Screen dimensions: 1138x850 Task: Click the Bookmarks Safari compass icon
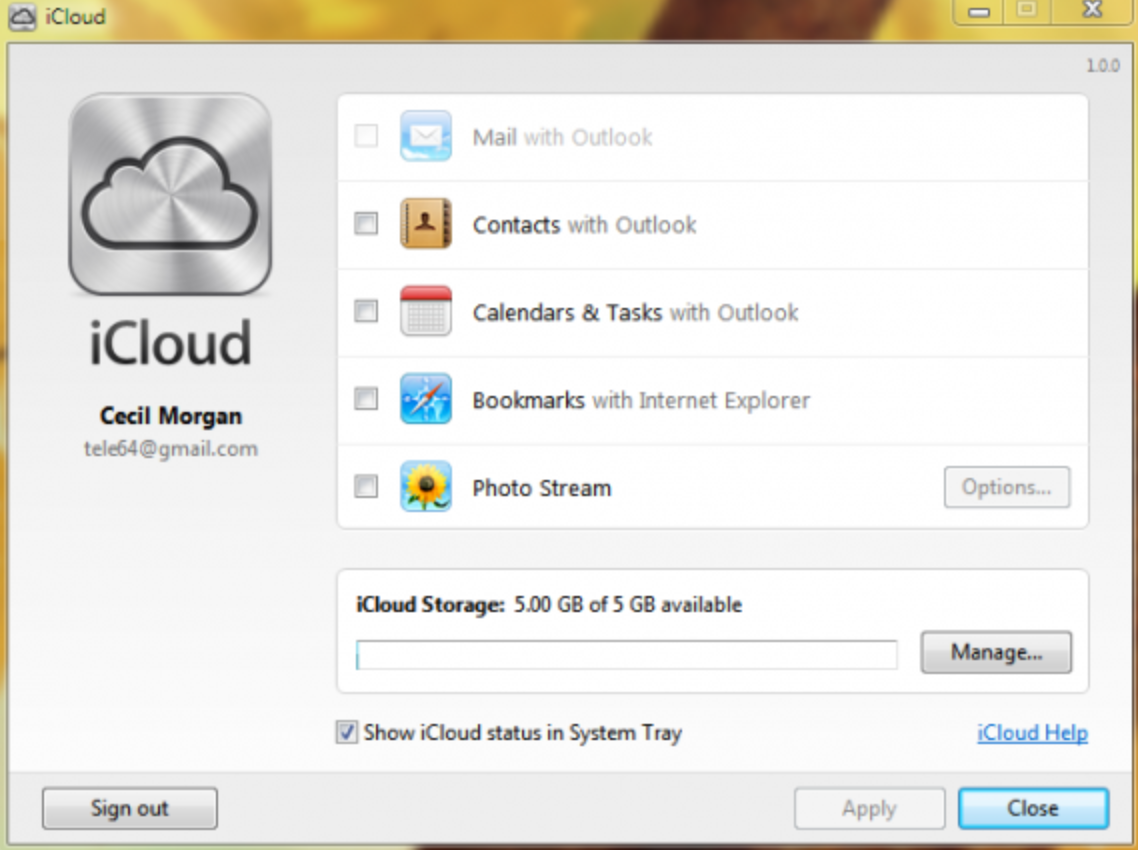(425, 399)
